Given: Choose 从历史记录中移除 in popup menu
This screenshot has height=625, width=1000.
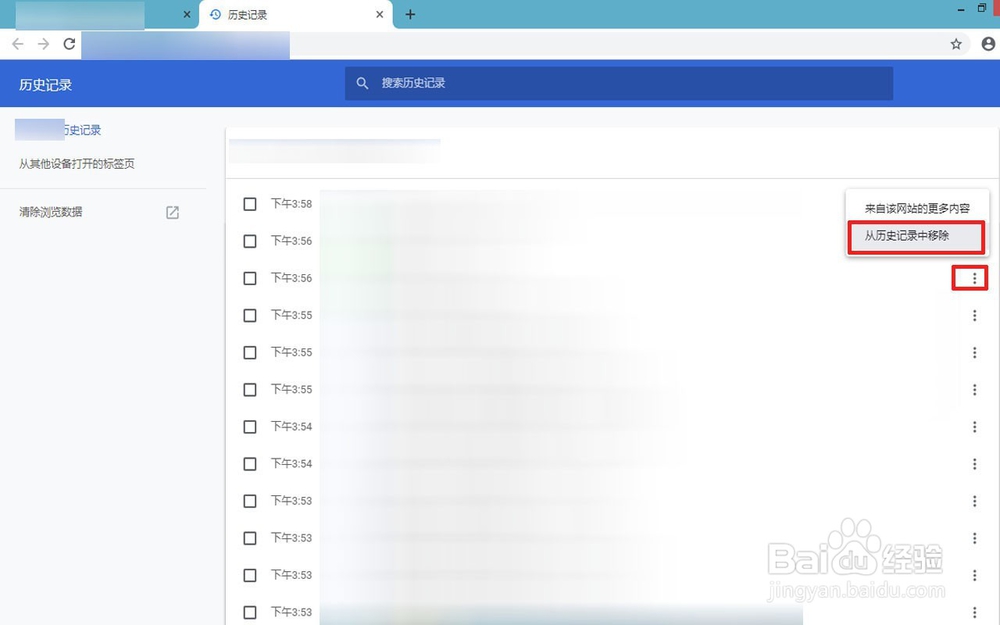Looking at the screenshot, I should click(x=917, y=236).
